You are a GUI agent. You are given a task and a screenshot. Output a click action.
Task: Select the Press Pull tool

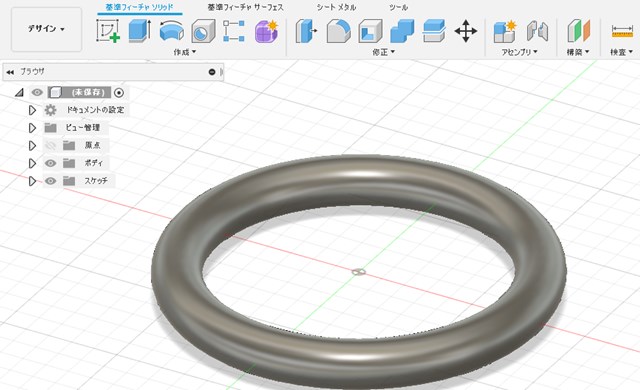306,31
